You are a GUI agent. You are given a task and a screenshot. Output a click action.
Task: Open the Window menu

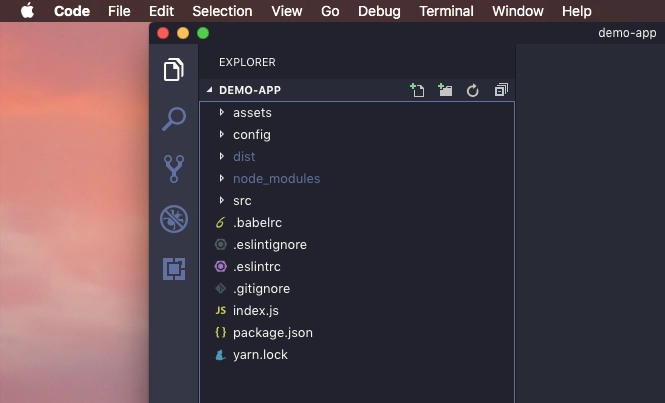[x=517, y=11]
